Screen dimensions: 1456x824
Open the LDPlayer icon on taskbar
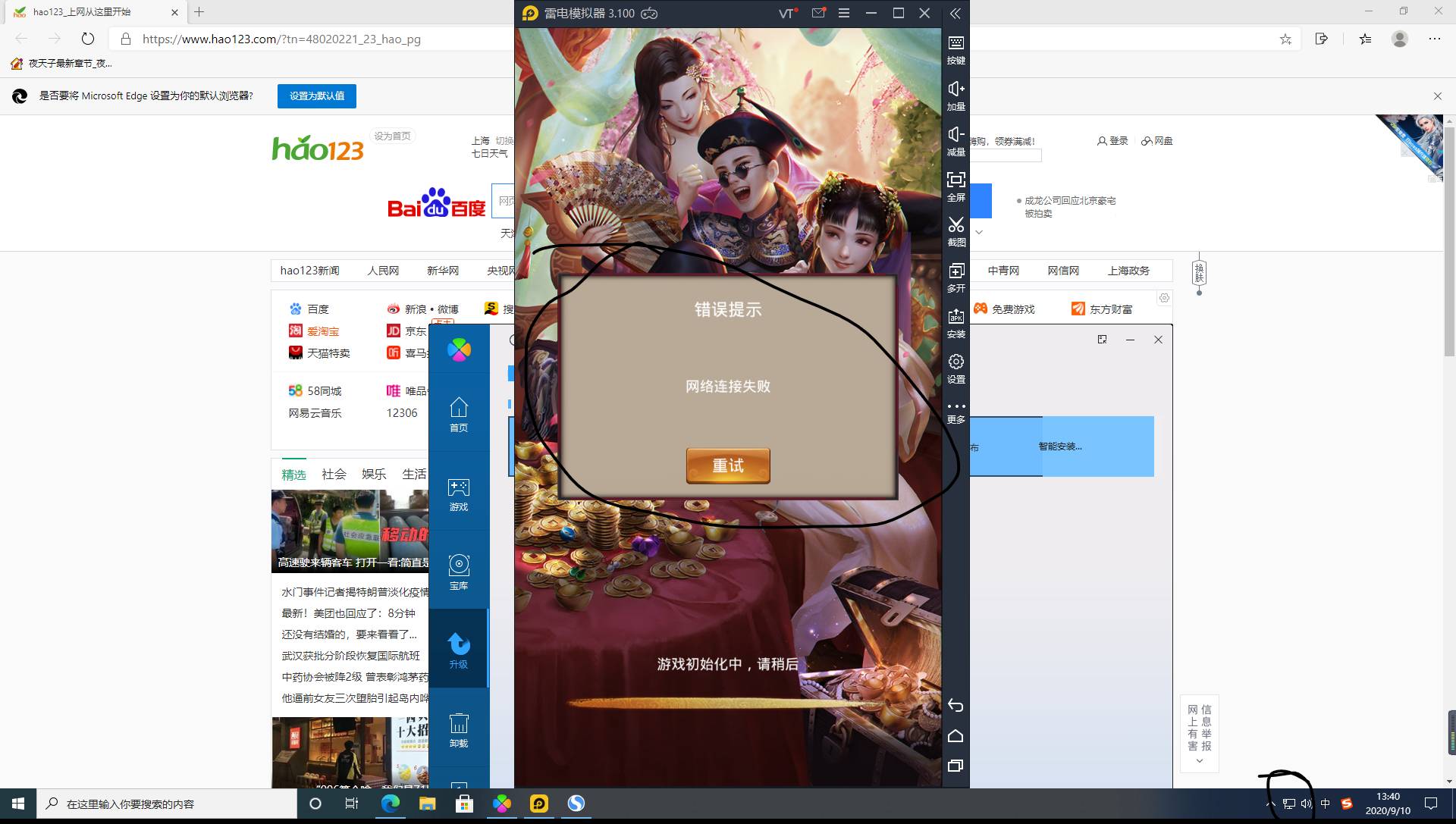(539, 804)
